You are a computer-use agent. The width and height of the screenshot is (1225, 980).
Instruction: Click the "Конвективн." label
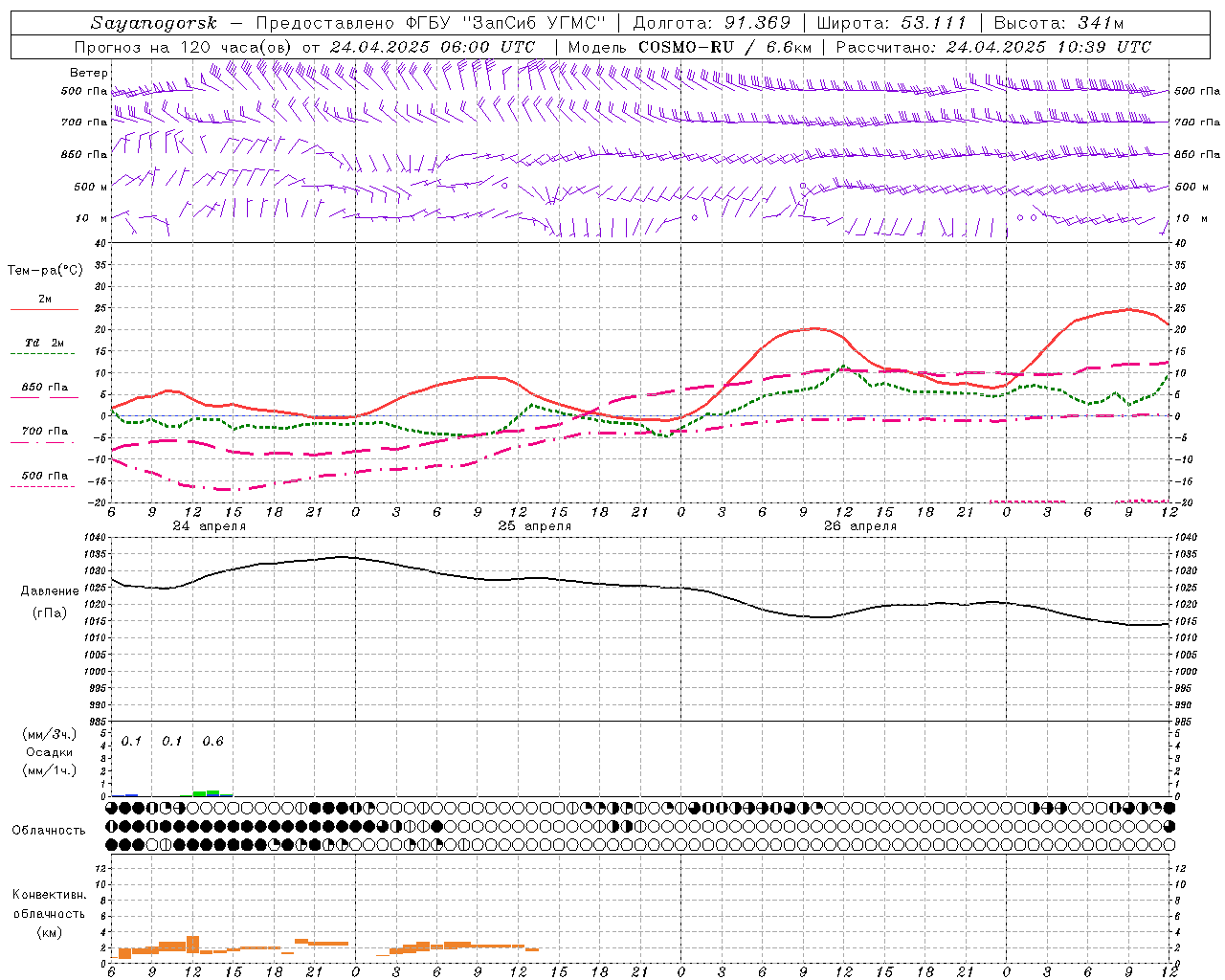coord(49,895)
